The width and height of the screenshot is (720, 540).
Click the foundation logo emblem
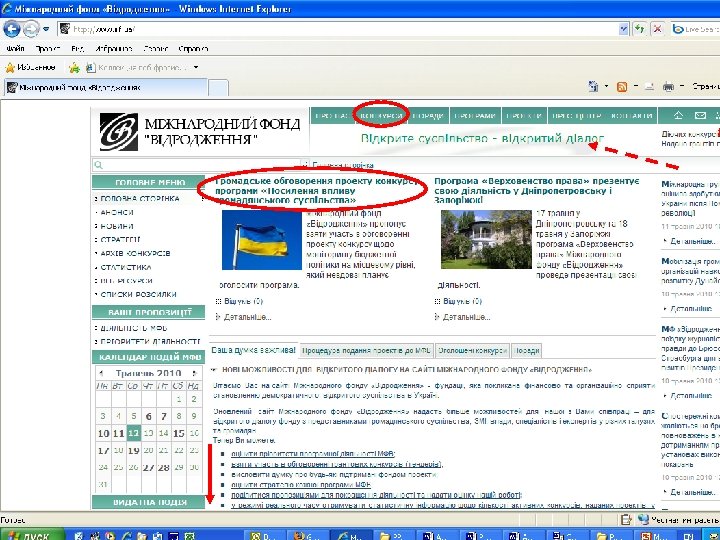[118, 132]
